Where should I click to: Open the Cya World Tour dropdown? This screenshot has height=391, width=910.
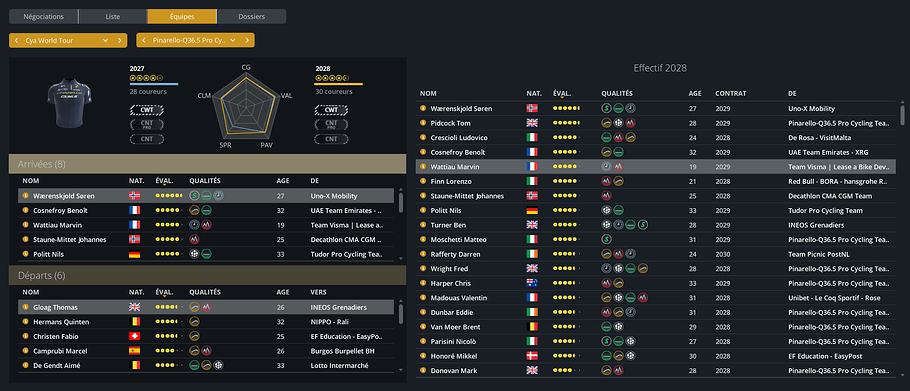pos(60,41)
